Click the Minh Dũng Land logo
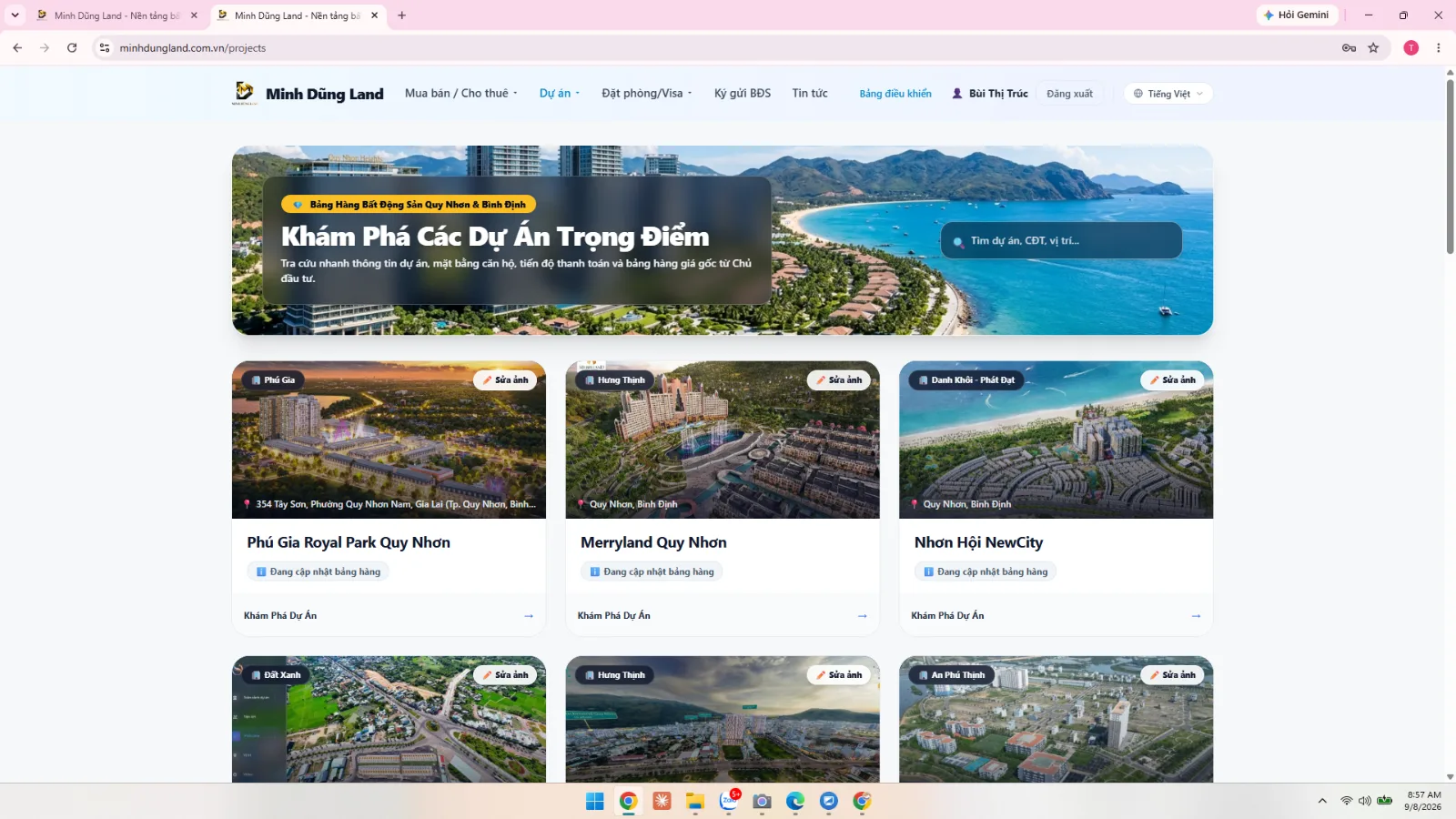The image size is (1456, 819). (x=308, y=93)
